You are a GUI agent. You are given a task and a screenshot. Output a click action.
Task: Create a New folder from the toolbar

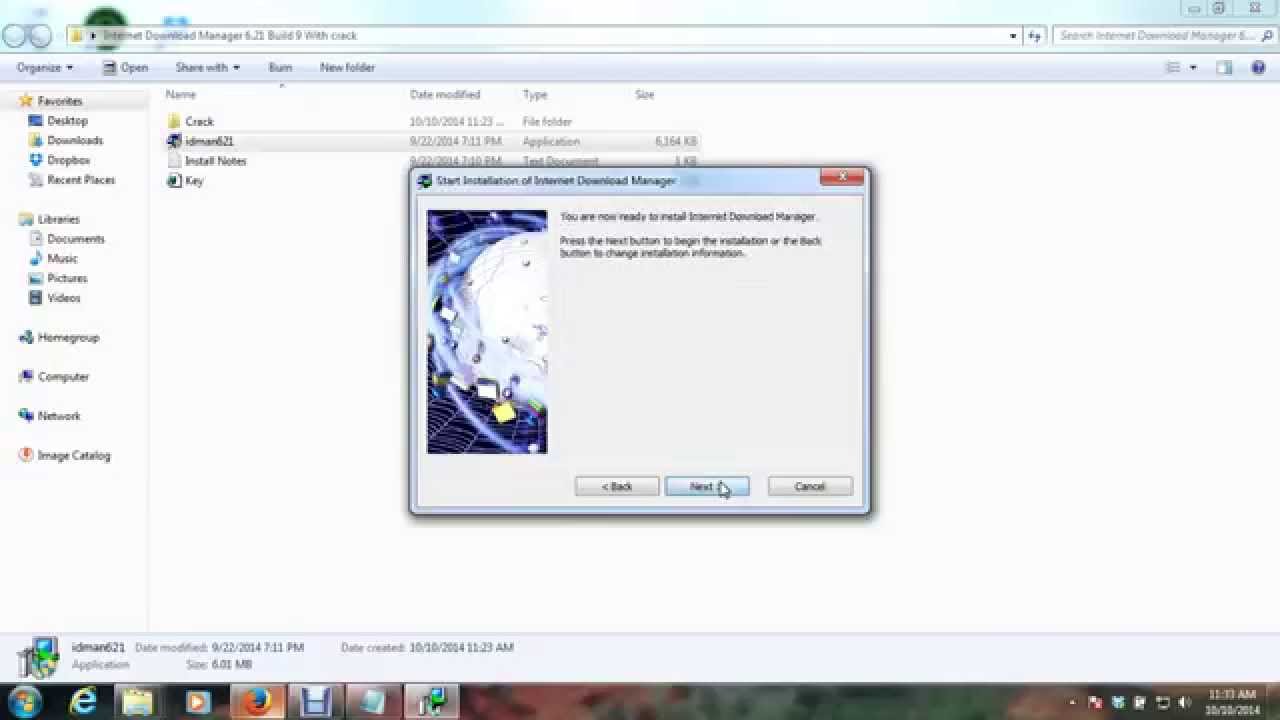pyautogui.click(x=347, y=68)
